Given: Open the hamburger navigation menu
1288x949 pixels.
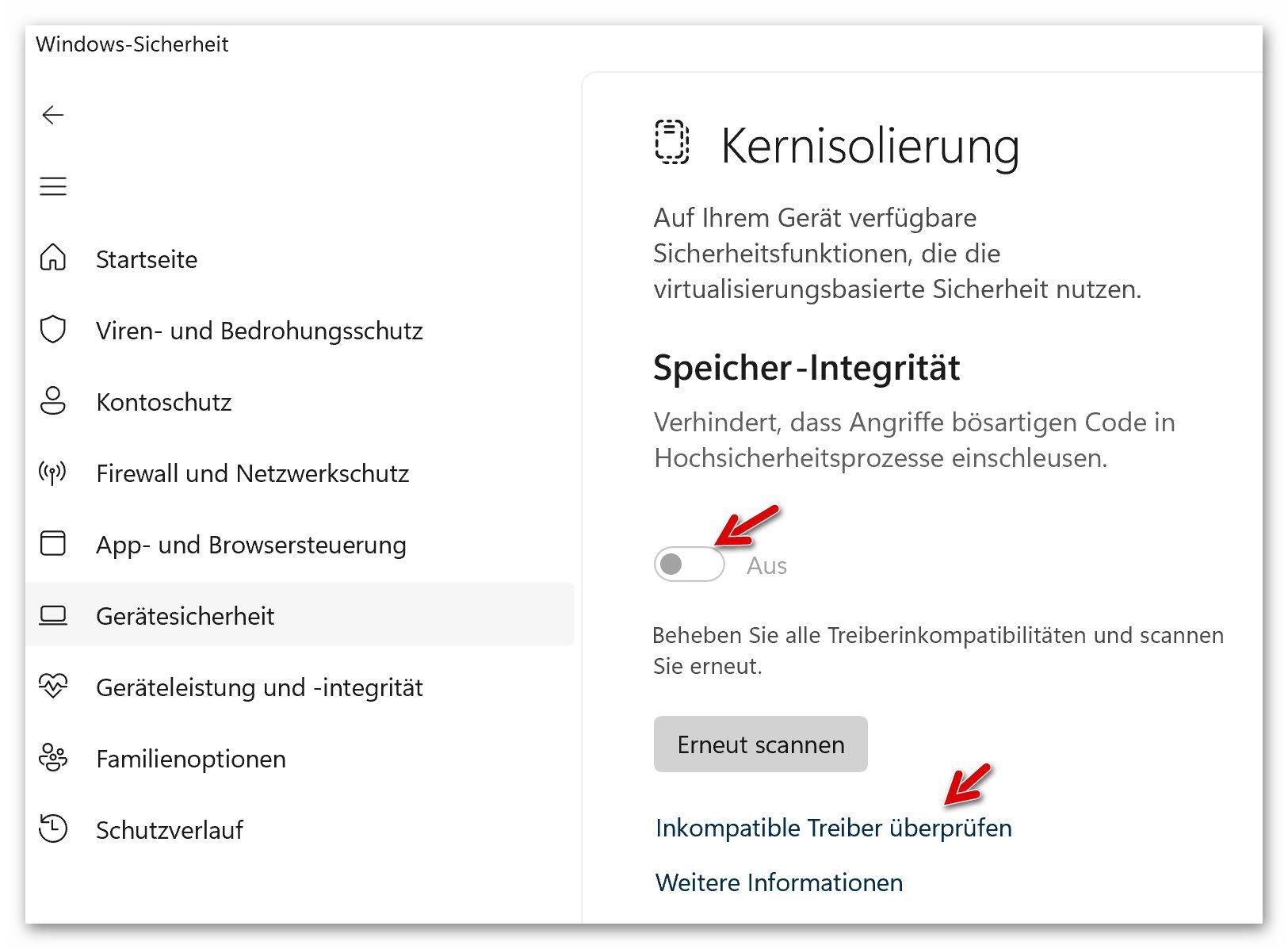Looking at the screenshot, I should (x=53, y=186).
